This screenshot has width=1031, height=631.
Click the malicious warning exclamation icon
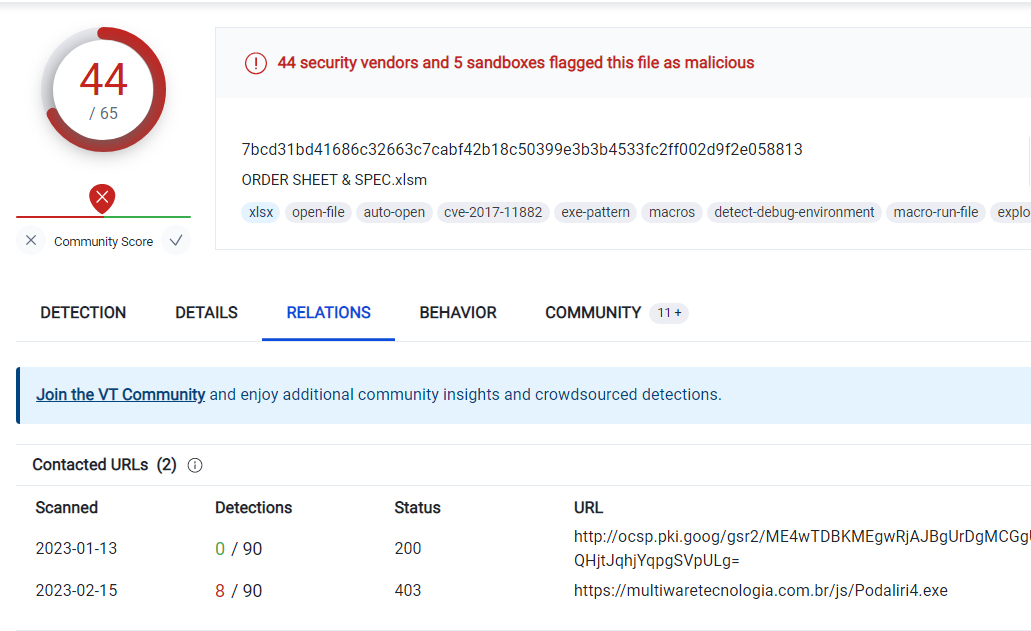click(254, 62)
